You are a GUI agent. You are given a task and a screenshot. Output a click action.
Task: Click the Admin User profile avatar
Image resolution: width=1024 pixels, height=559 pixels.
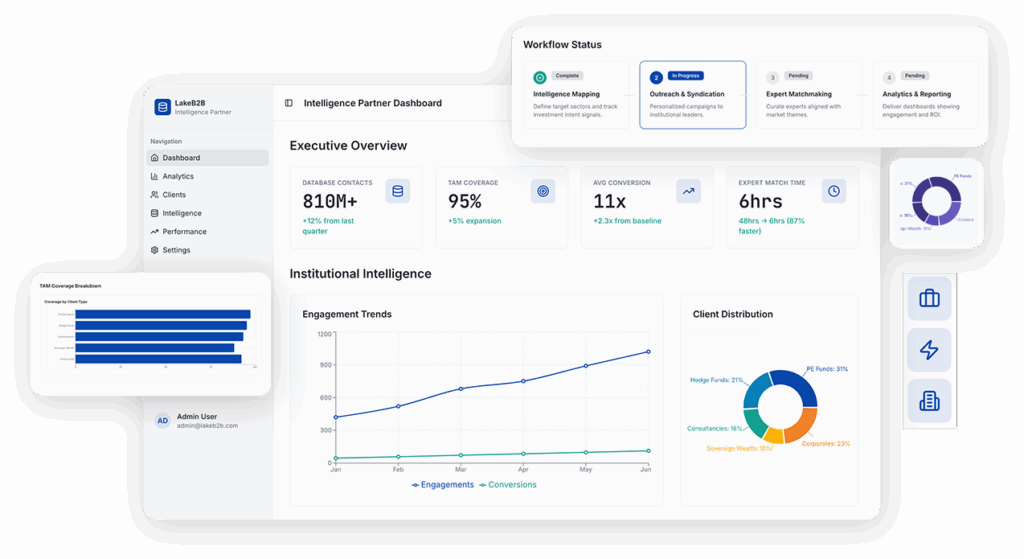tap(162, 421)
